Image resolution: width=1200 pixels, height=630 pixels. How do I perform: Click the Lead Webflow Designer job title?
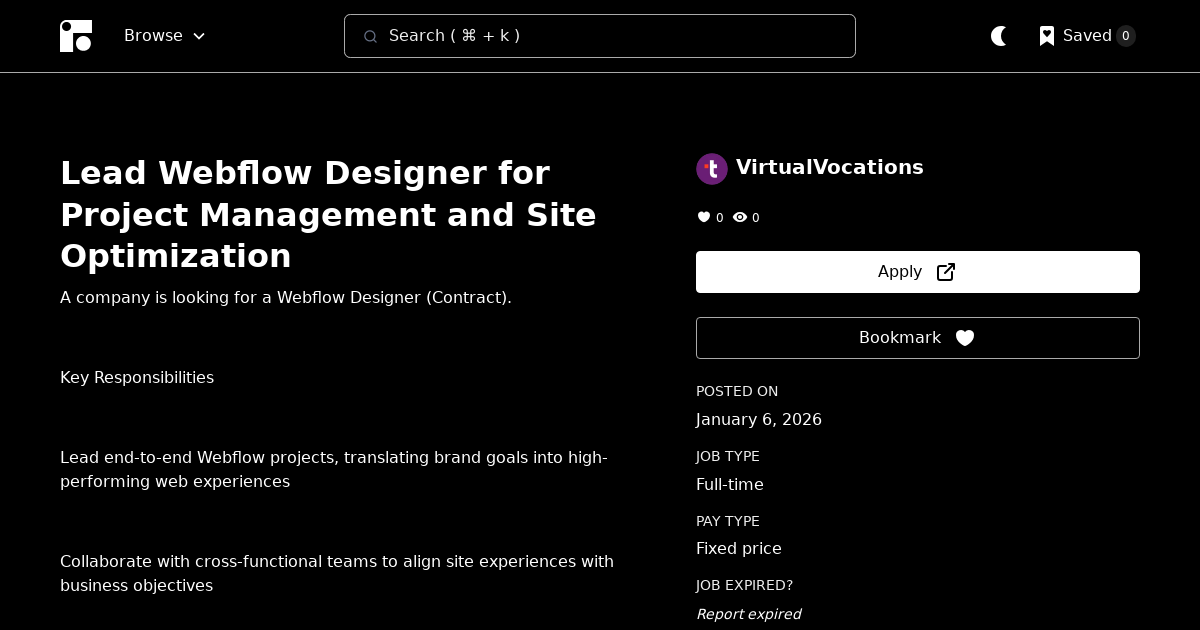click(x=328, y=214)
